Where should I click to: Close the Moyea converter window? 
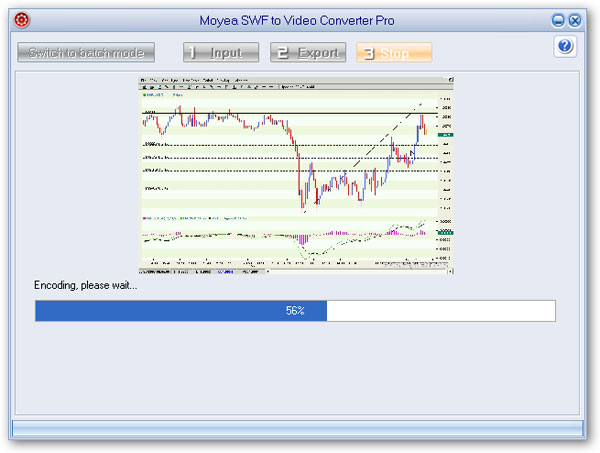click(575, 20)
